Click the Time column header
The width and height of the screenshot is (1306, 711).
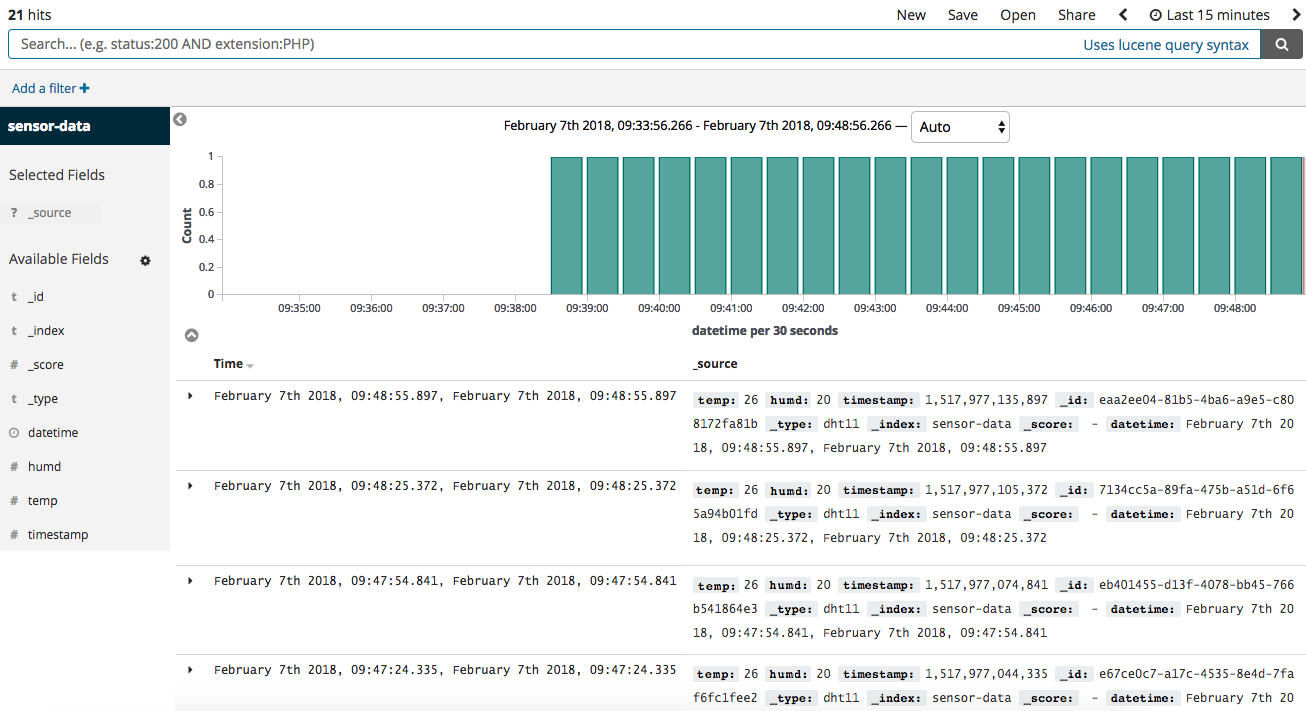coord(228,364)
